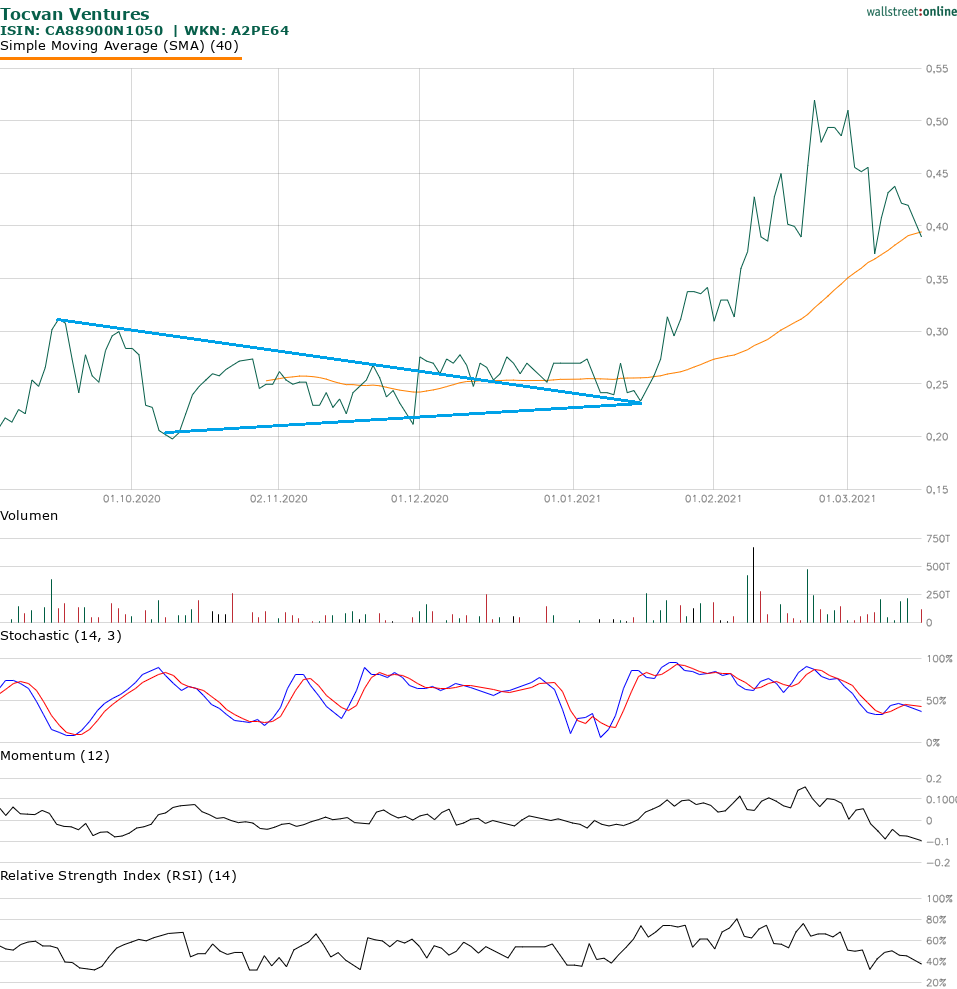This screenshot has width=957, height=989.
Task: Click the 0,30 price axis label
Action: pyautogui.click(x=937, y=332)
